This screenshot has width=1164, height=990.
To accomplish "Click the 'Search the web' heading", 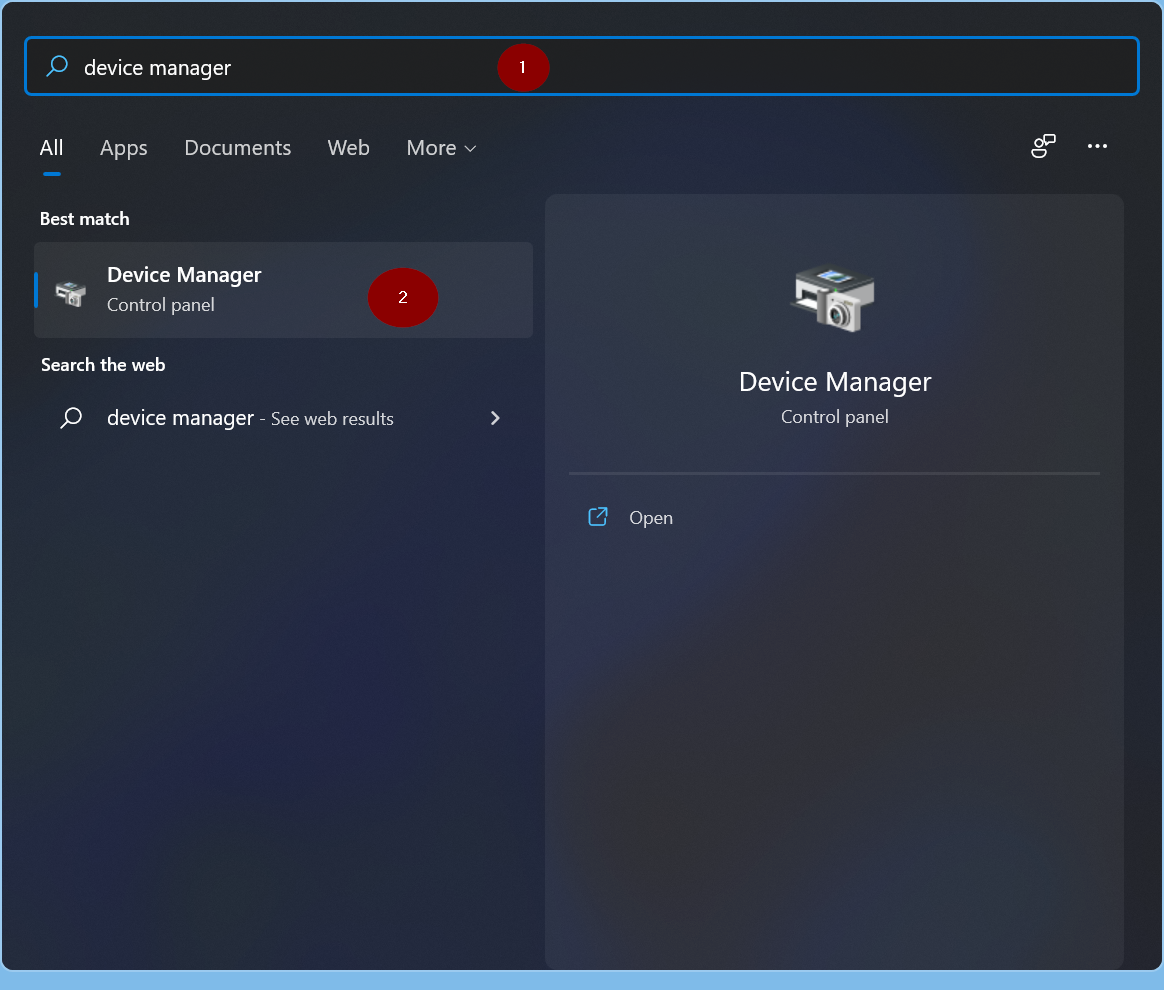I will 103,364.
